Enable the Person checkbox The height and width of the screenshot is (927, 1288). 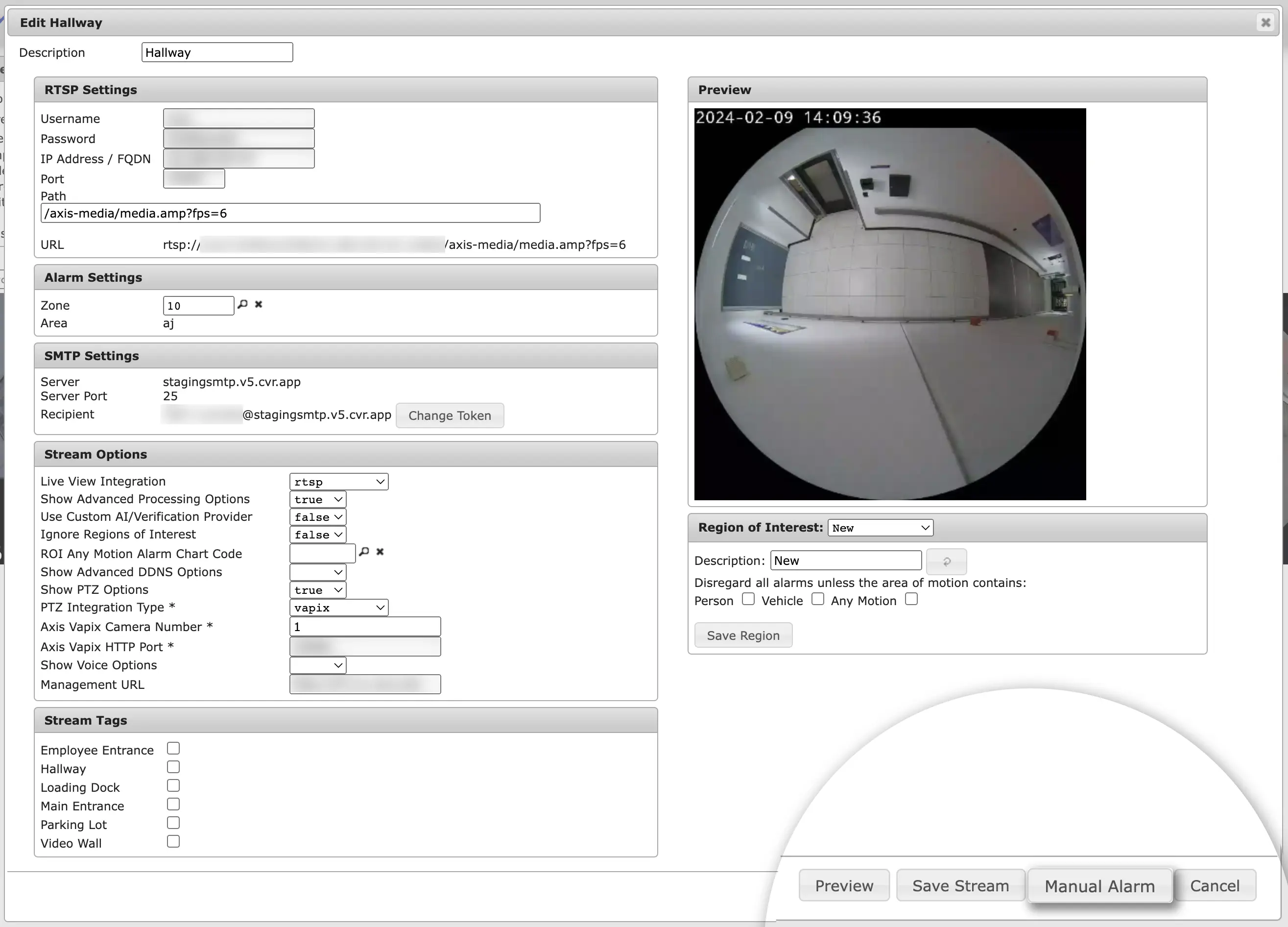(748, 599)
